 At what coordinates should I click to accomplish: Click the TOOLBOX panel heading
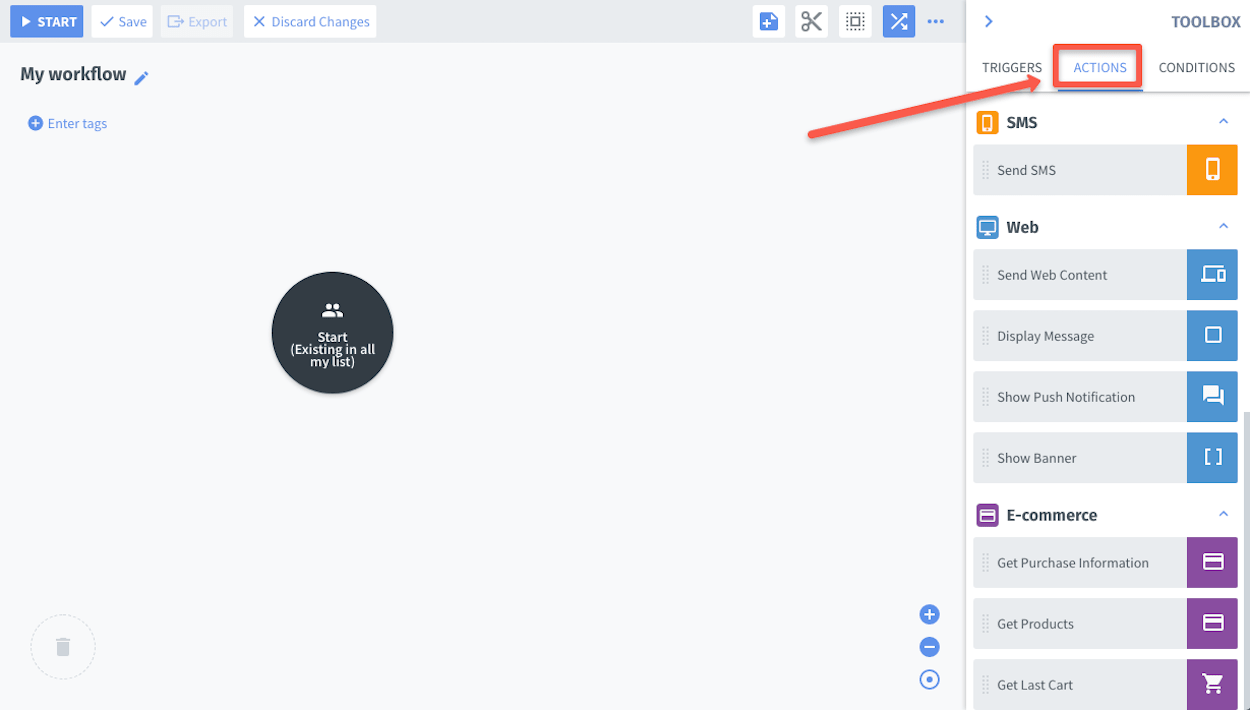point(1206,21)
